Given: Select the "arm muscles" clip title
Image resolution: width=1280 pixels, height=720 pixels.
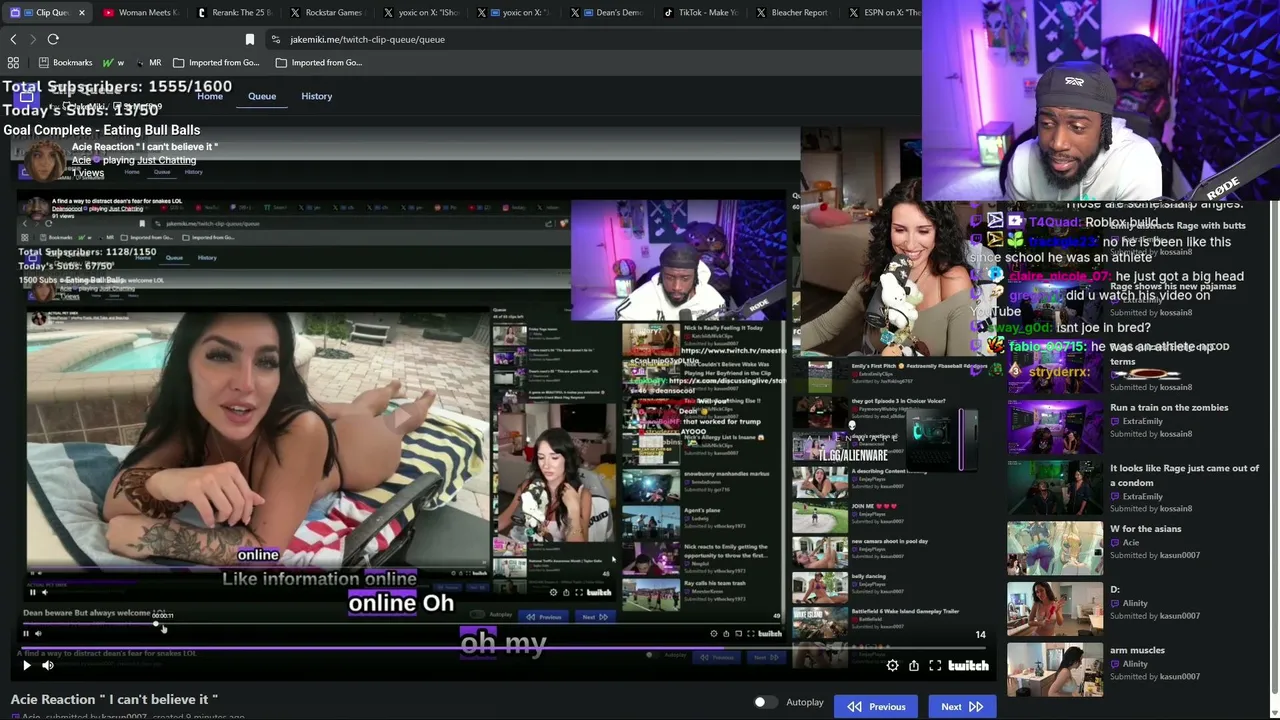Looking at the screenshot, I should point(1137,650).
